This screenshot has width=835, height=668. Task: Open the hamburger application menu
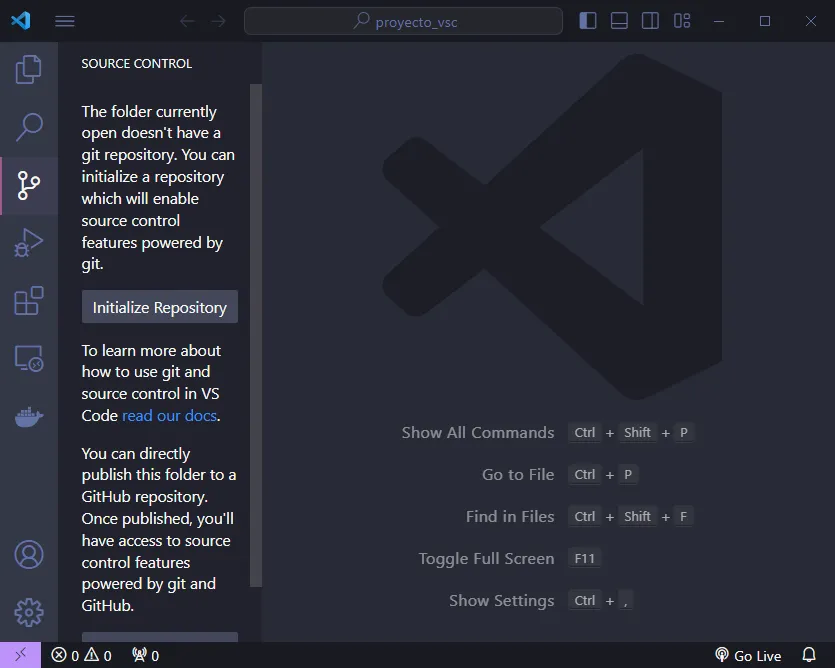click(65, 21)
